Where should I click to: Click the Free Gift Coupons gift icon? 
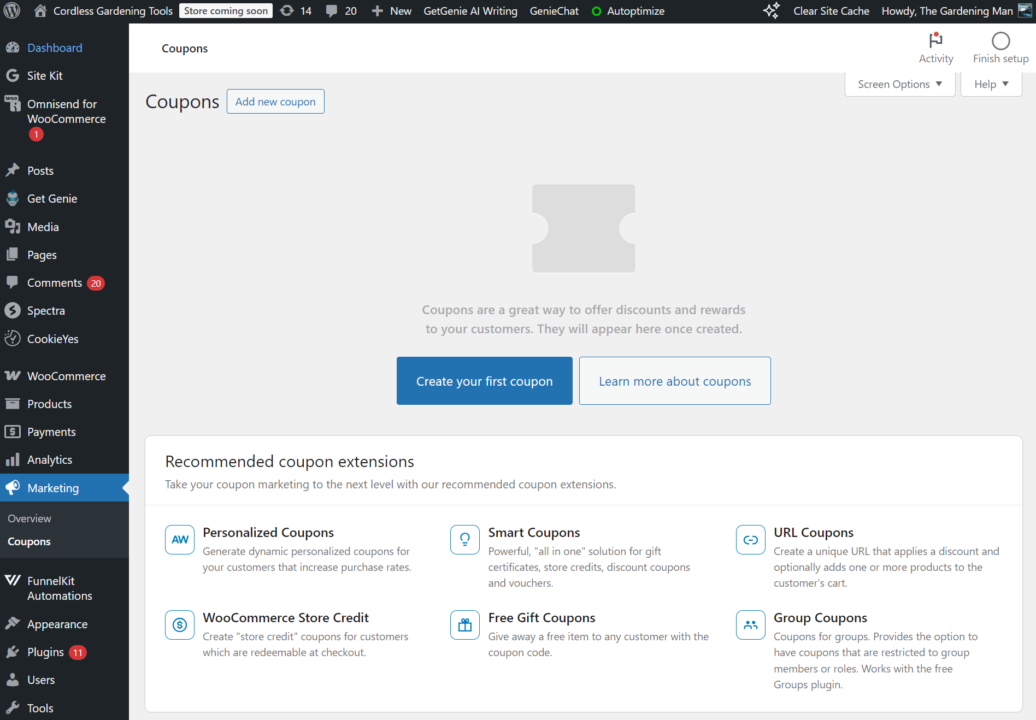pos(465,625)
